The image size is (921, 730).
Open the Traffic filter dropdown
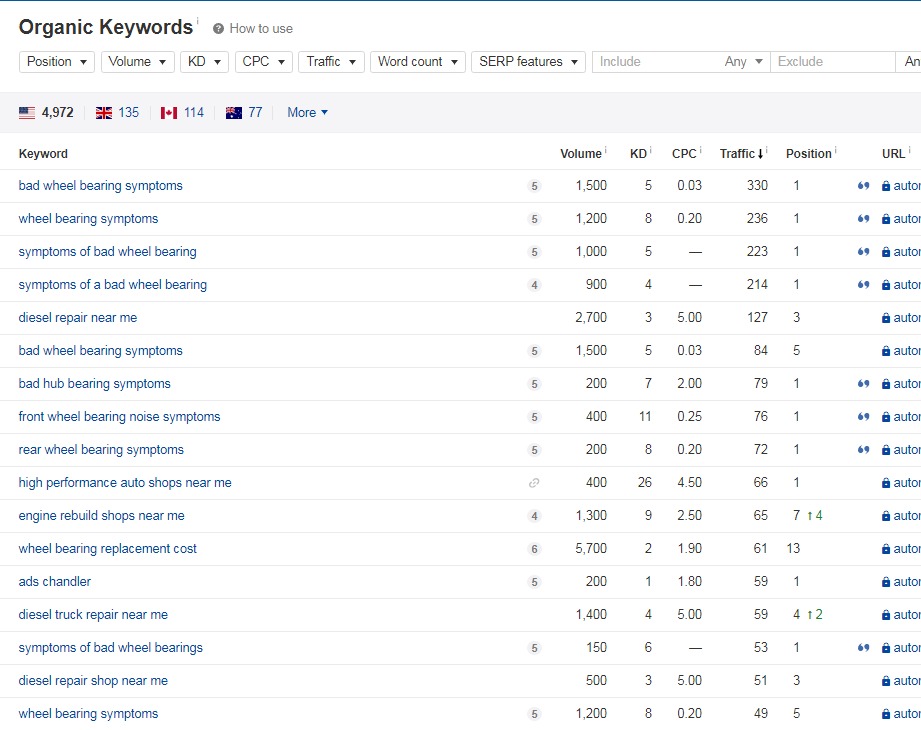point(331,62)
